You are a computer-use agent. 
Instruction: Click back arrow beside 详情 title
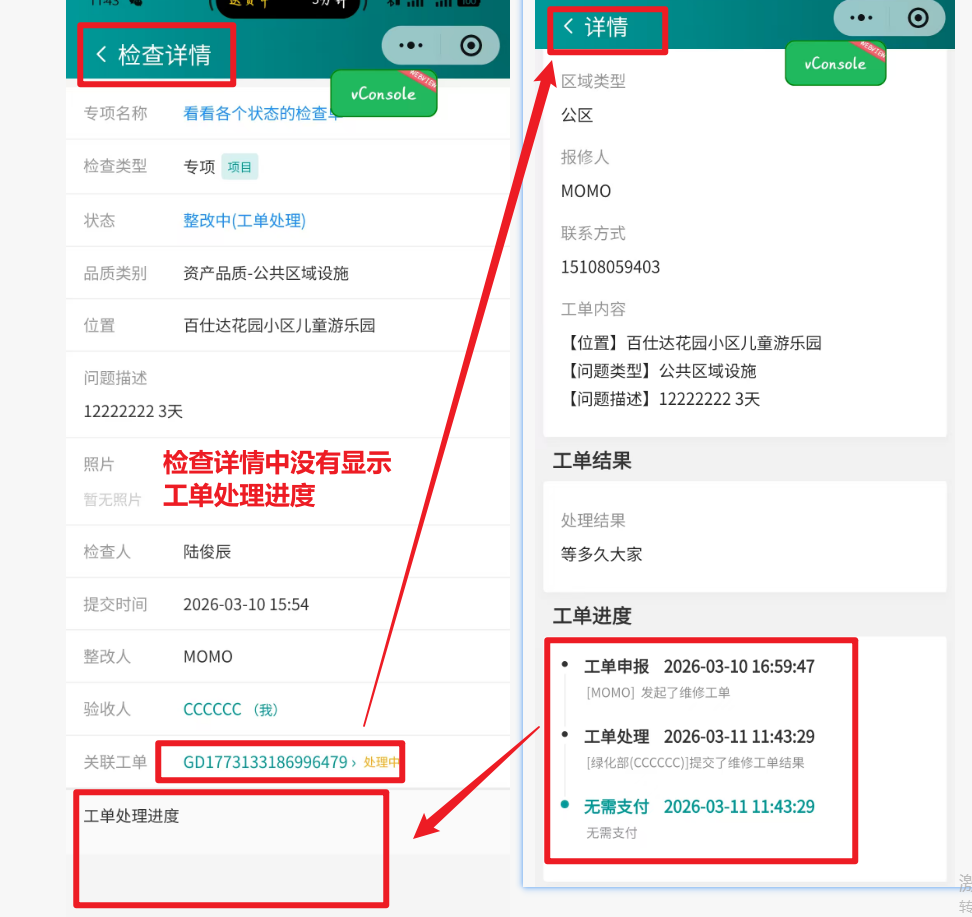tap(569, 26)
